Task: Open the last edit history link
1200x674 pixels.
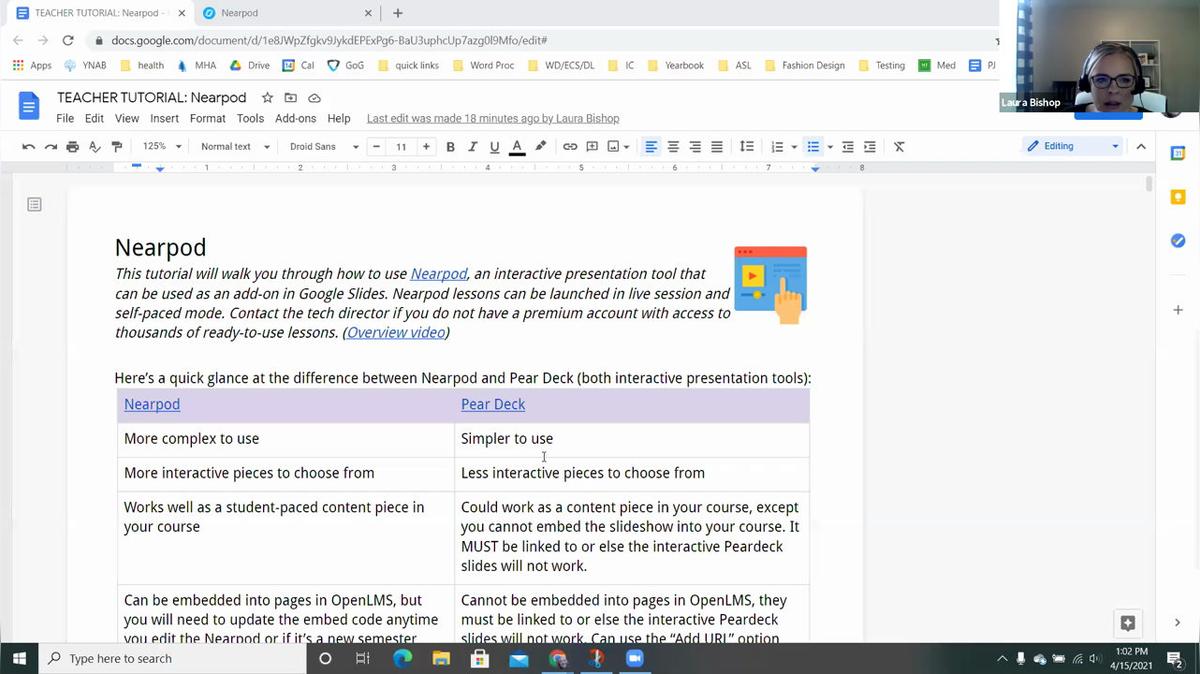Action: pyautogui.click(x=493, y=118)
